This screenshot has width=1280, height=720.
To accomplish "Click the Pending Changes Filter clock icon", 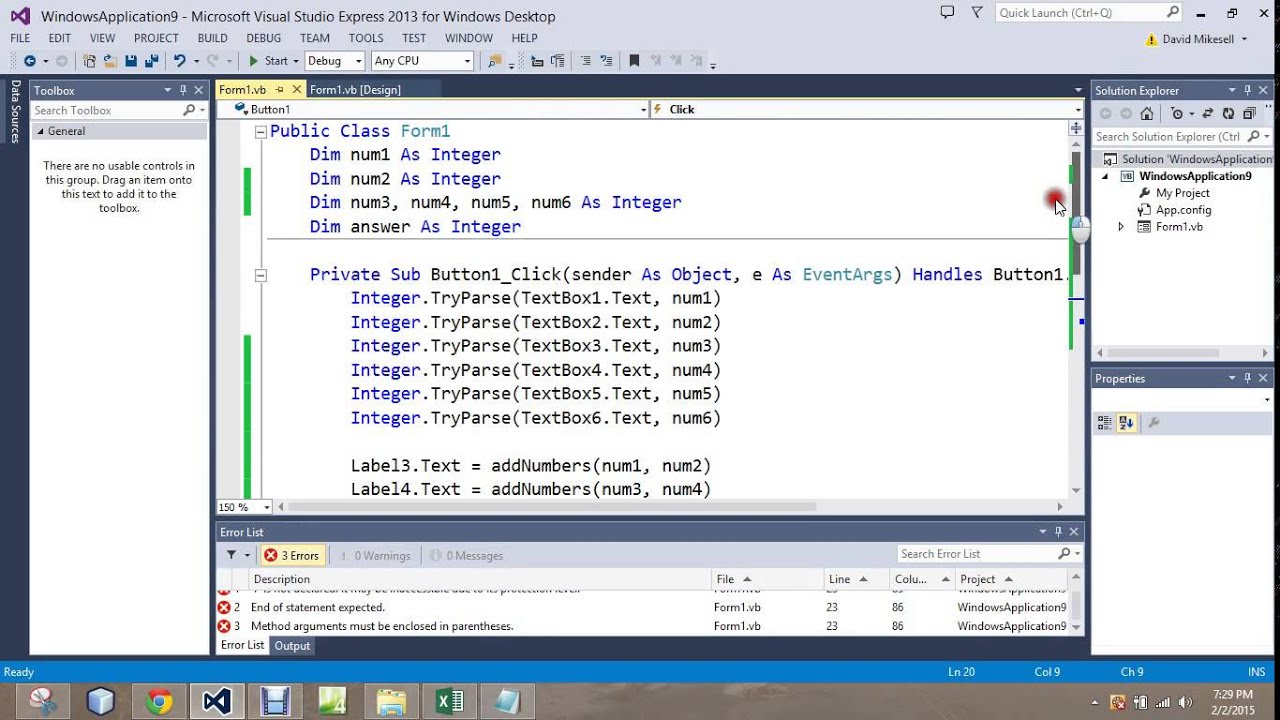I will coord(1177,113).
